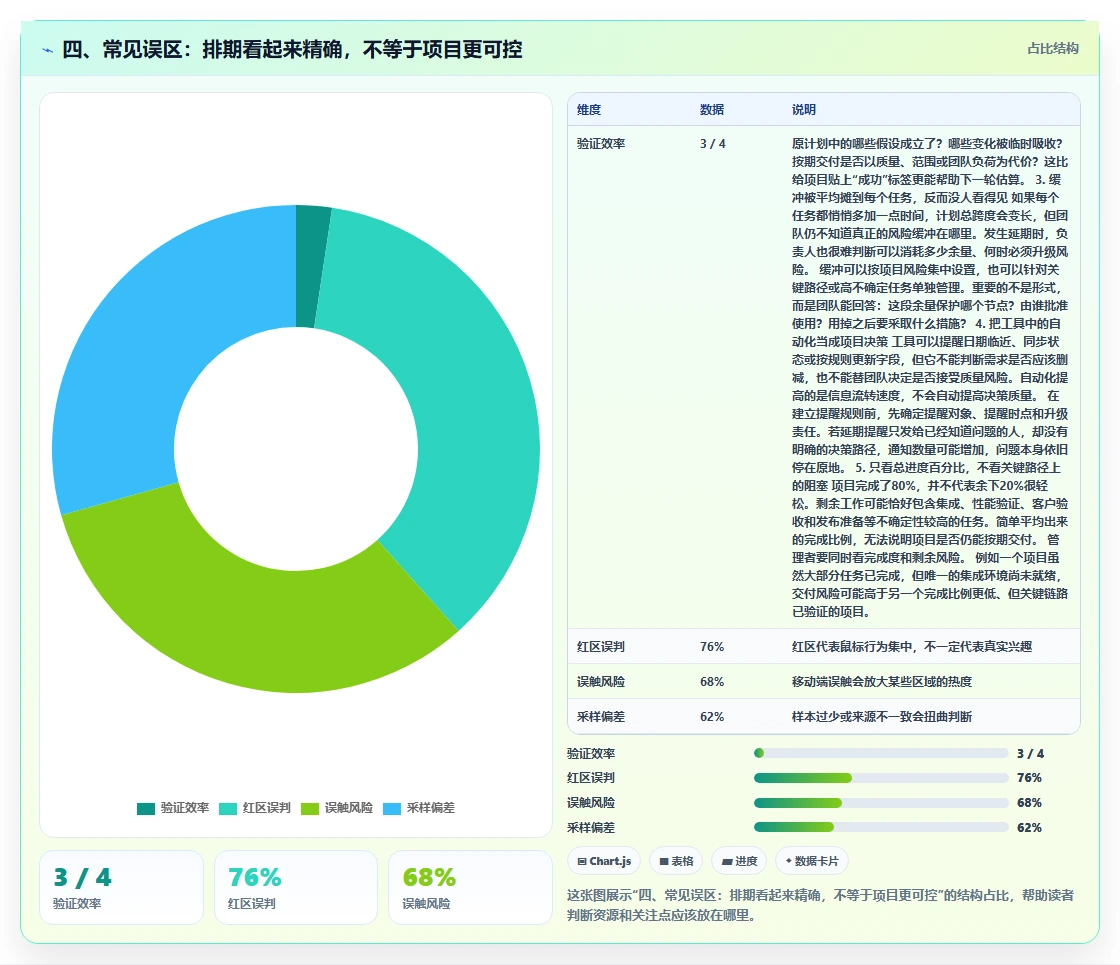
Task: Click the 数据 column header
Action: (x=711, y=110)
